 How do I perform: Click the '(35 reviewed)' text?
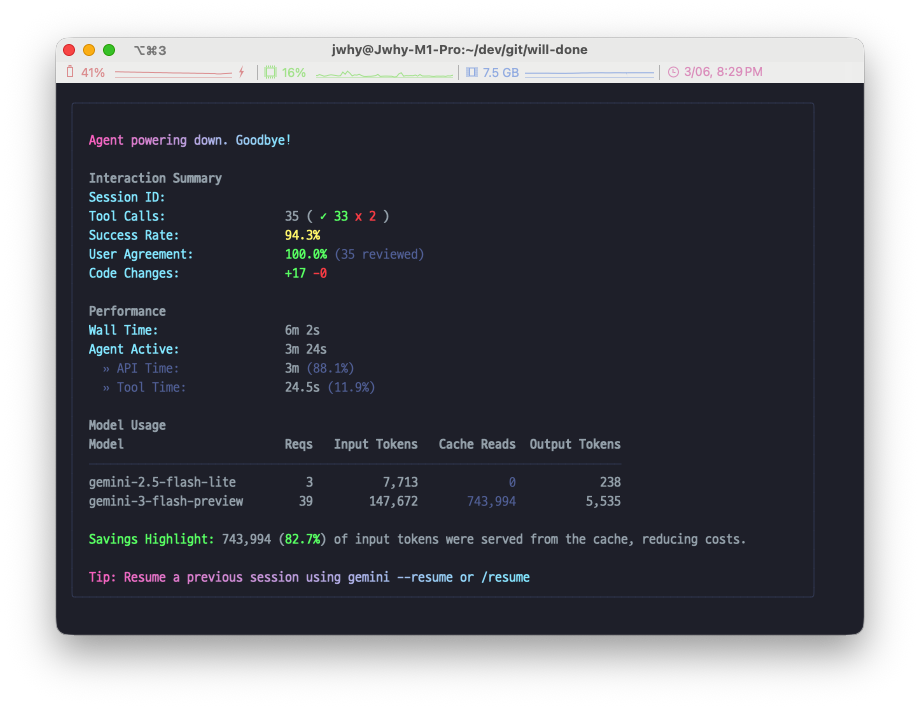pyautogui.click(x=379, y=254)
